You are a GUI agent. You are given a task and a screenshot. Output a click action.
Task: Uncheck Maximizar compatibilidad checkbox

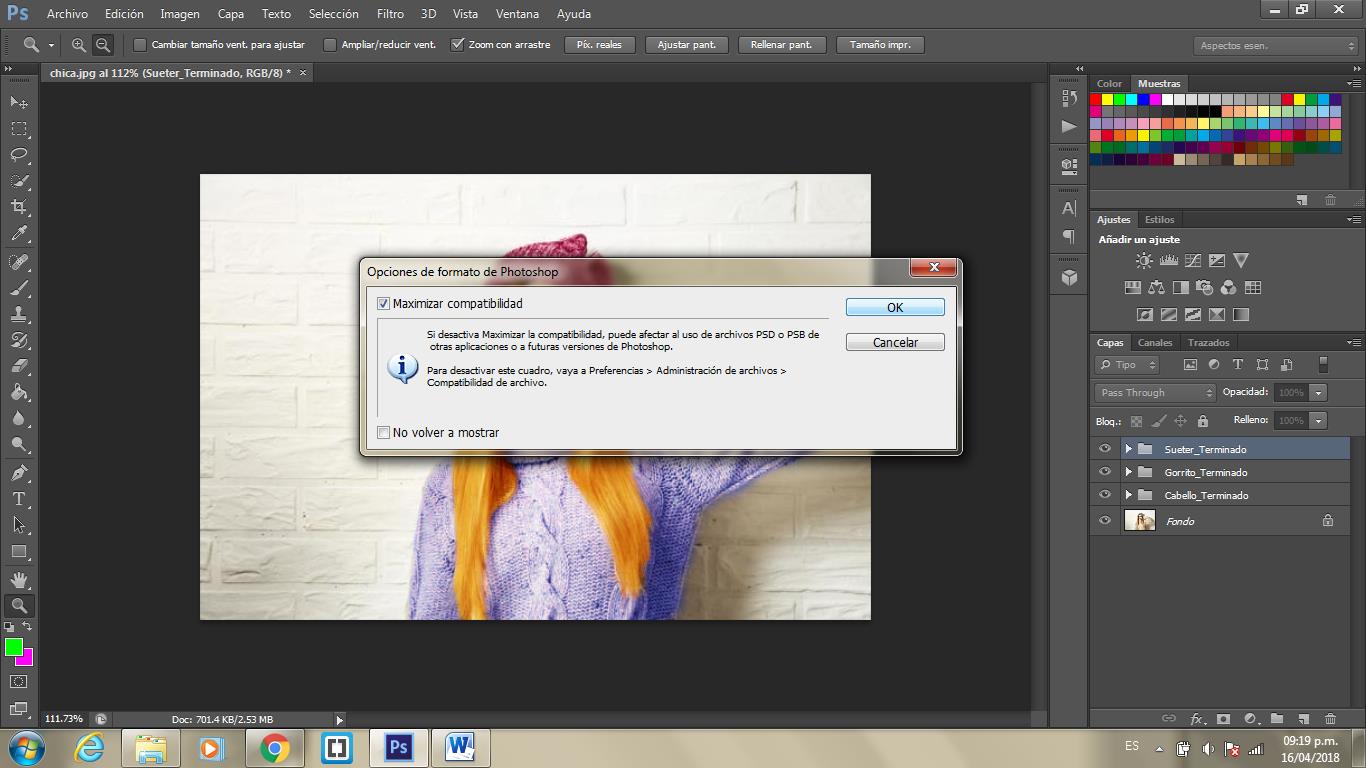[384, 304]
